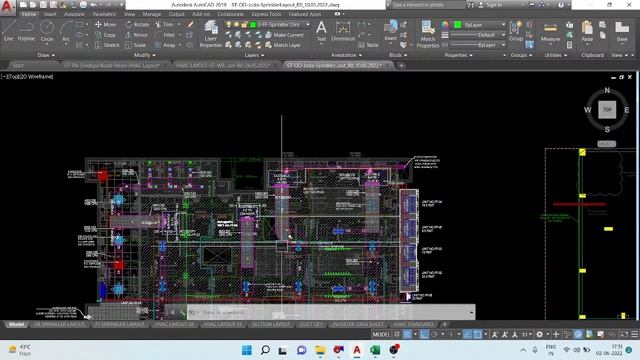The width and height of the screenshot is (640, 360).
Task: Click Make Current layer button
Action: pos(284,35)
